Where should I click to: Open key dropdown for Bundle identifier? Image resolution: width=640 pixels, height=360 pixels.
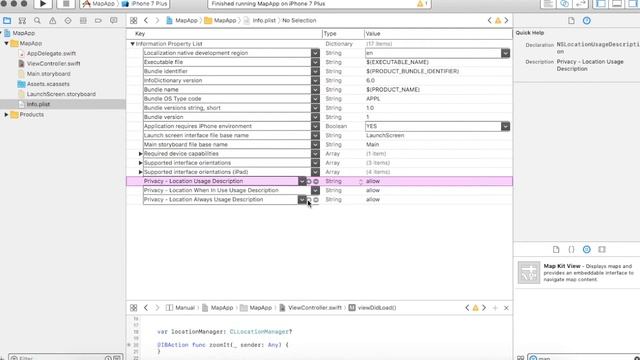[x=315, y=71]
